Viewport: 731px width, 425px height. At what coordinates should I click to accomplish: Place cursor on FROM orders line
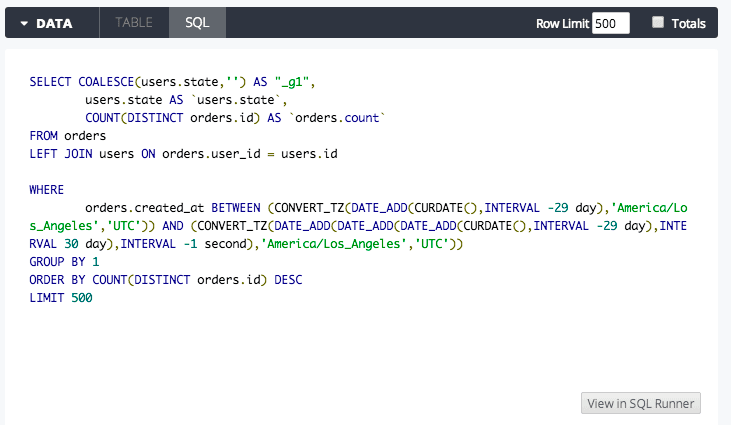67,135
